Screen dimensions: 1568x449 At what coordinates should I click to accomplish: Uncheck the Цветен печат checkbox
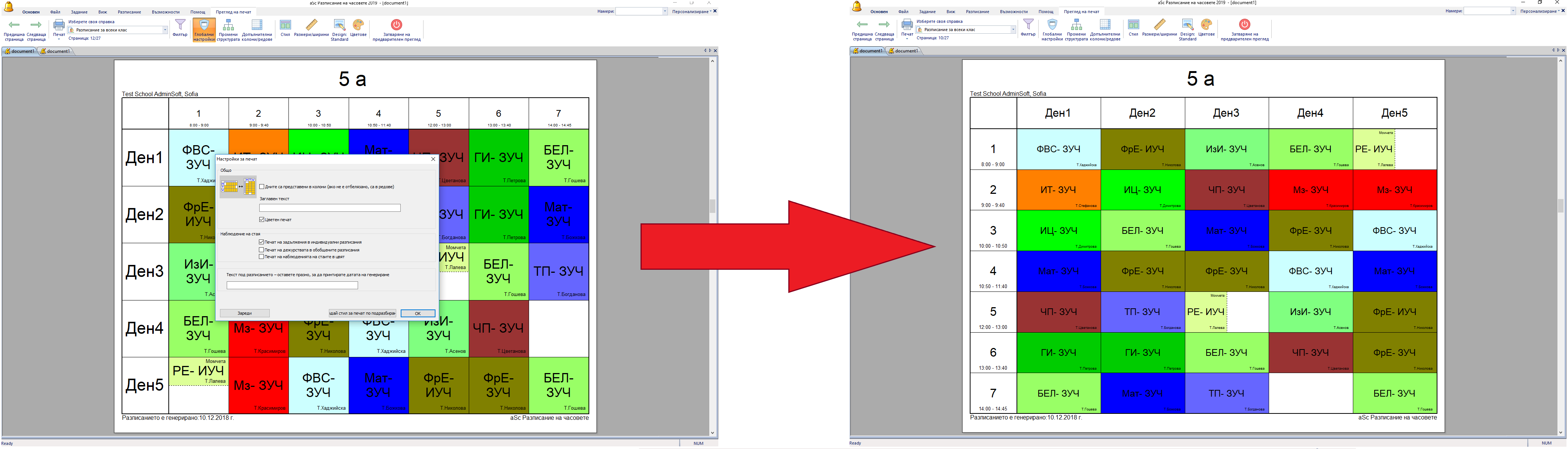(x=262, y=220)
